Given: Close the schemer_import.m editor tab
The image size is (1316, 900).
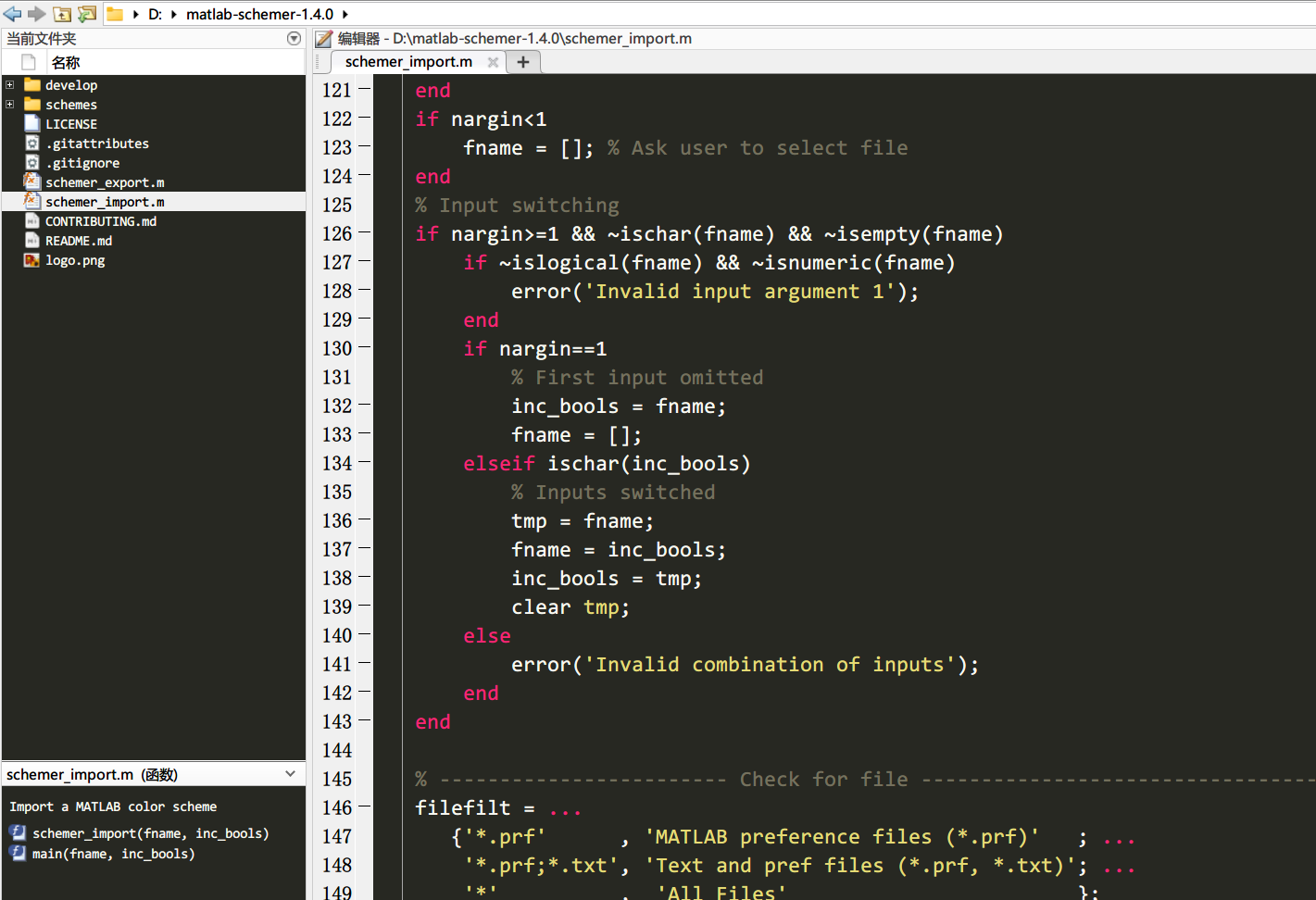Looking at the screenshot, I should coord(493,62).
